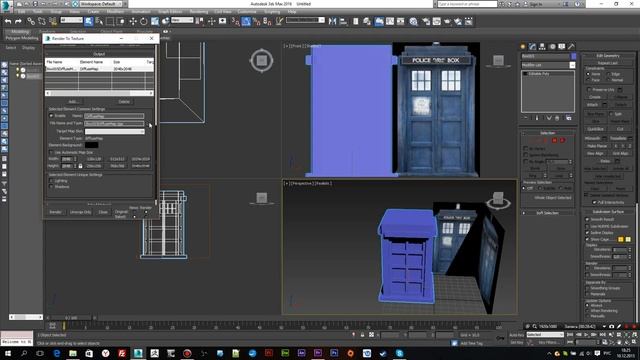Activate the Select and Scale tool
This screenshot has height=360, width=640.
[155, 21]
